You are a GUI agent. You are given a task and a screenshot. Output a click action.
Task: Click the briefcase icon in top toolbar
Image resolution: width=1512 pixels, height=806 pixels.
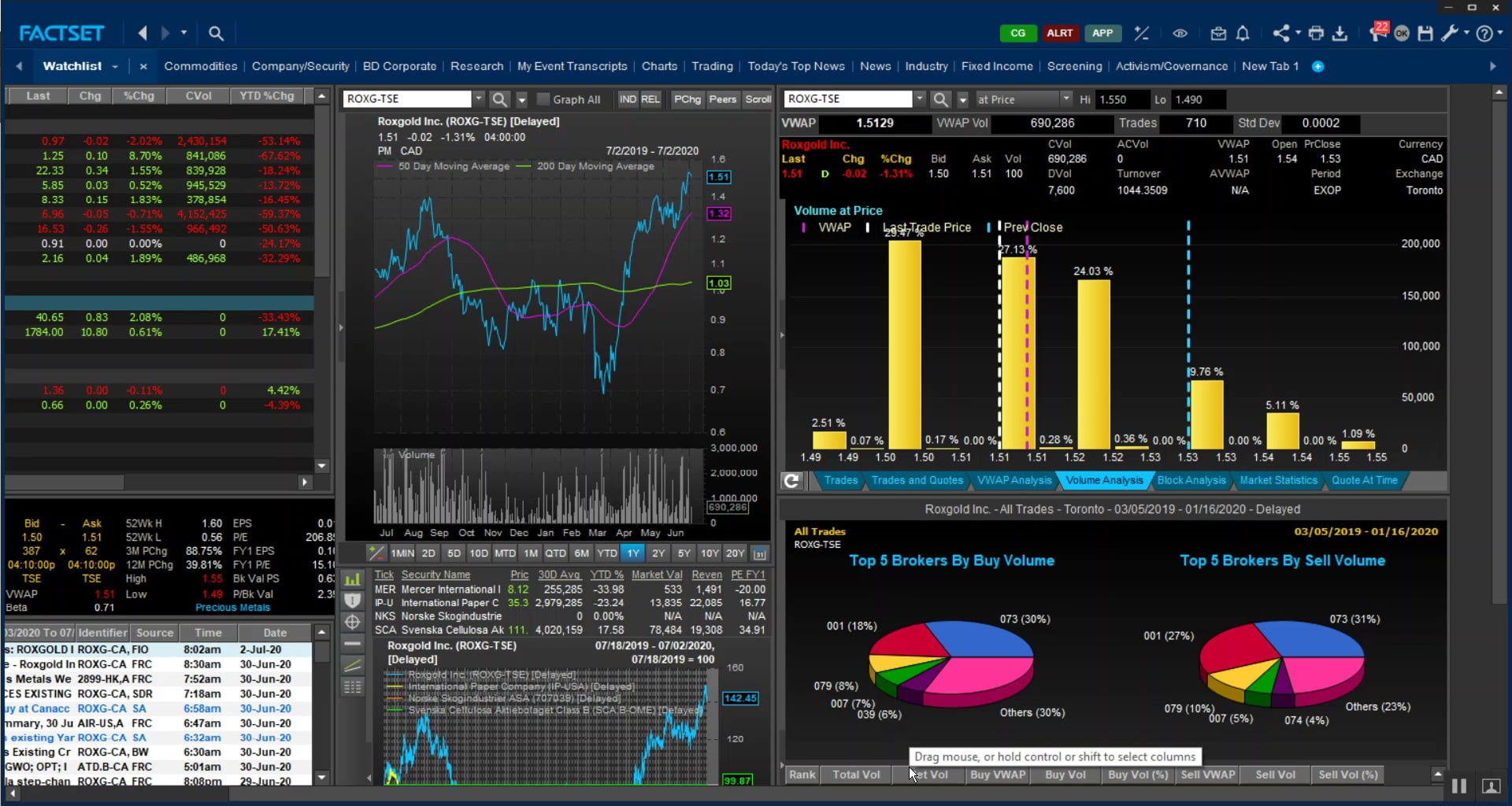(1217, 33)
